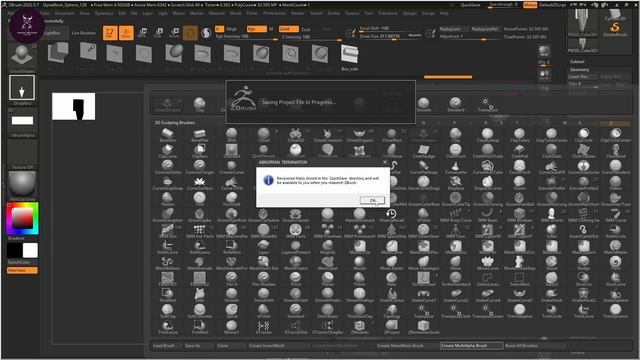Pick the CurveMultiTube brush
The image size is (640, 360).
[487, 167]
